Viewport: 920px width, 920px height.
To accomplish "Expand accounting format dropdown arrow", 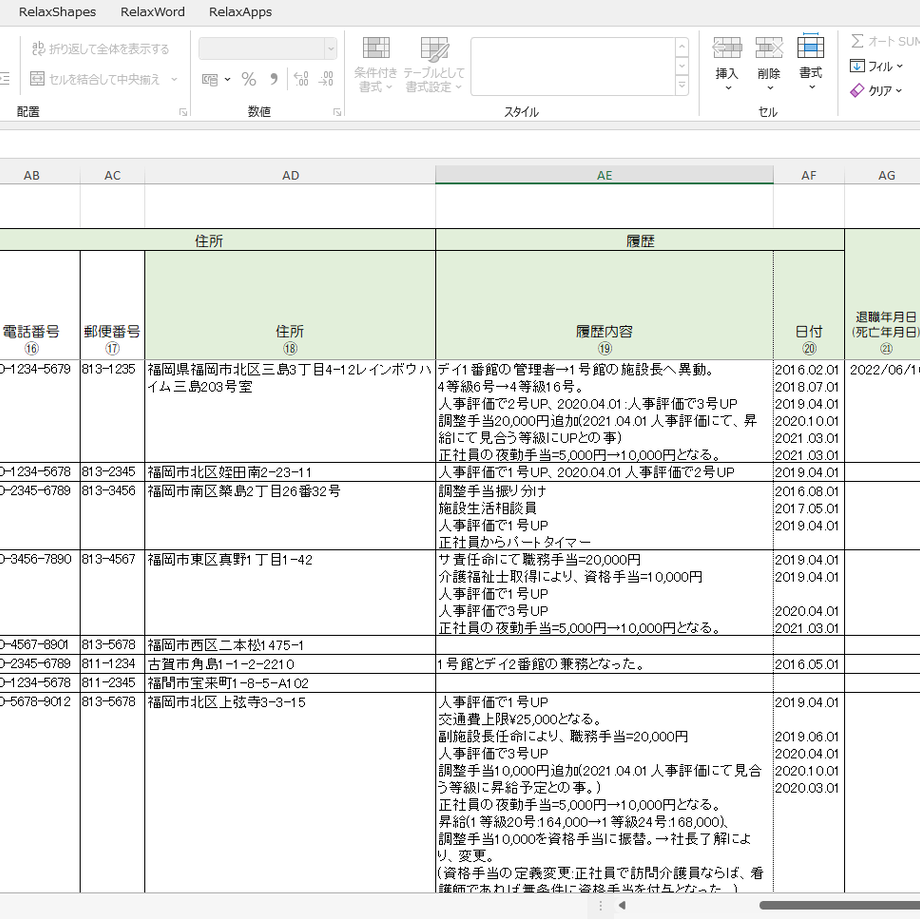I will tap(228, 79).
